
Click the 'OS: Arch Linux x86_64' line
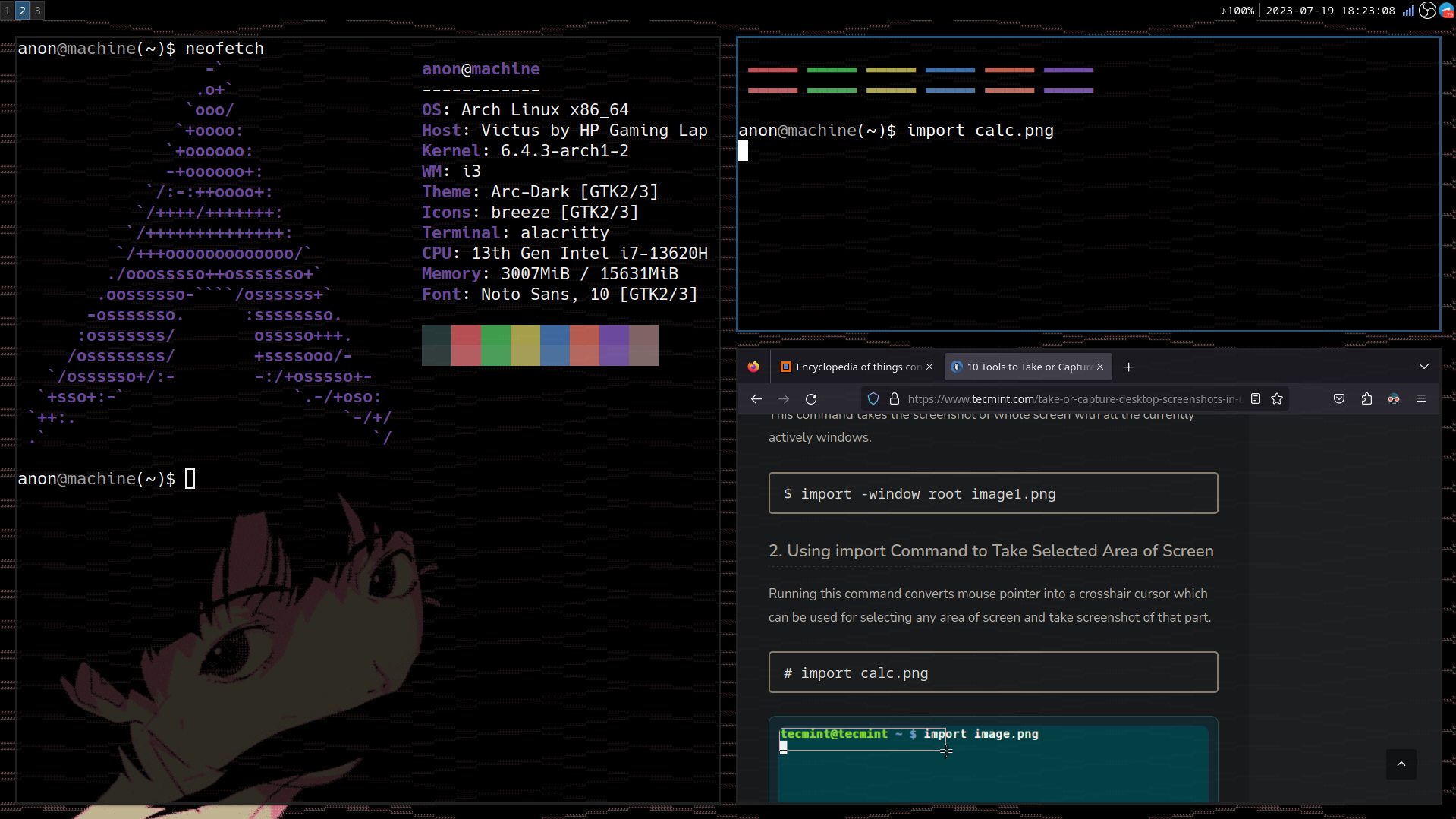tap(525, 110)
